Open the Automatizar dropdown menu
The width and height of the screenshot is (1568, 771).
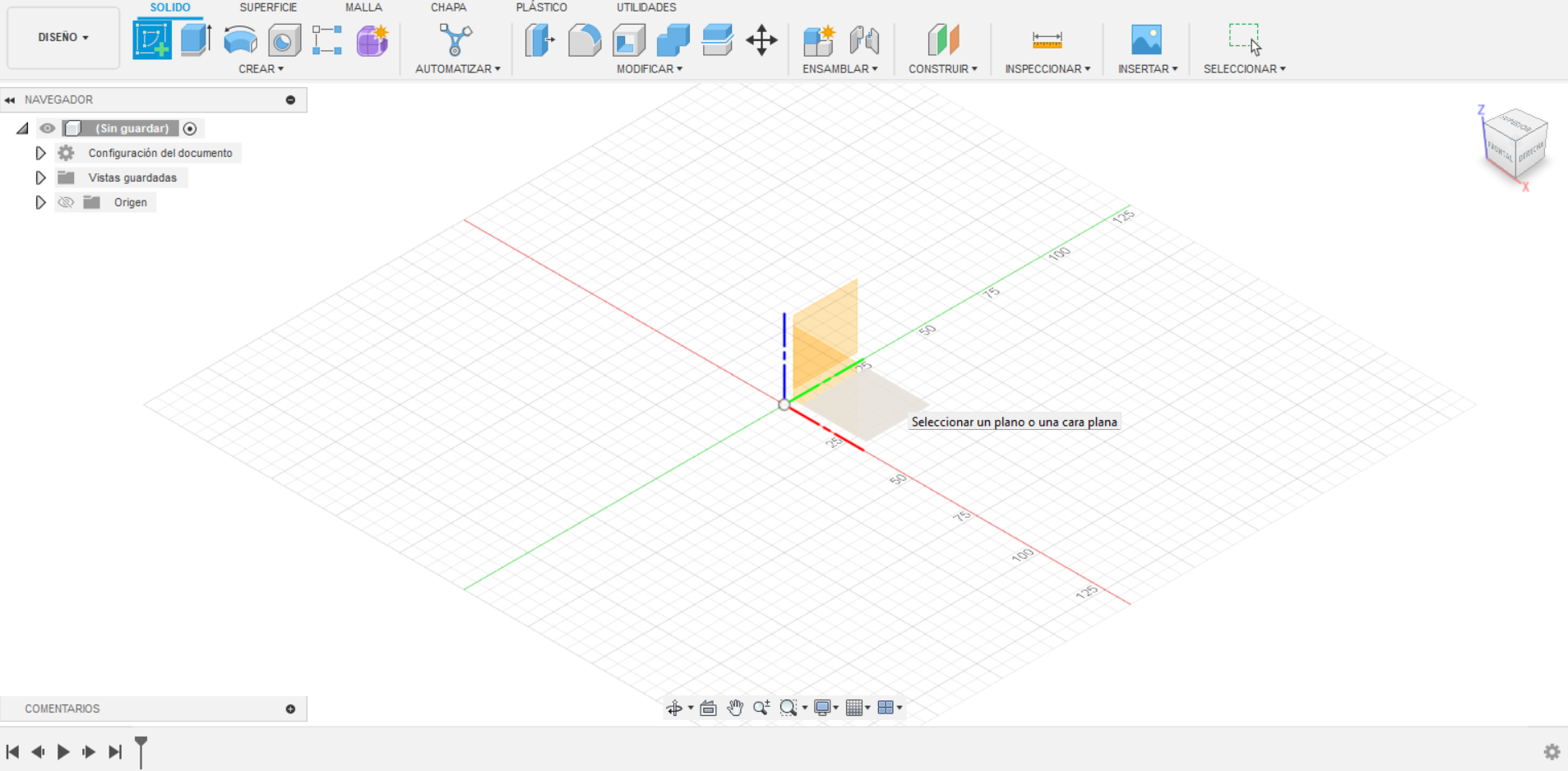[x=458, y=69]
